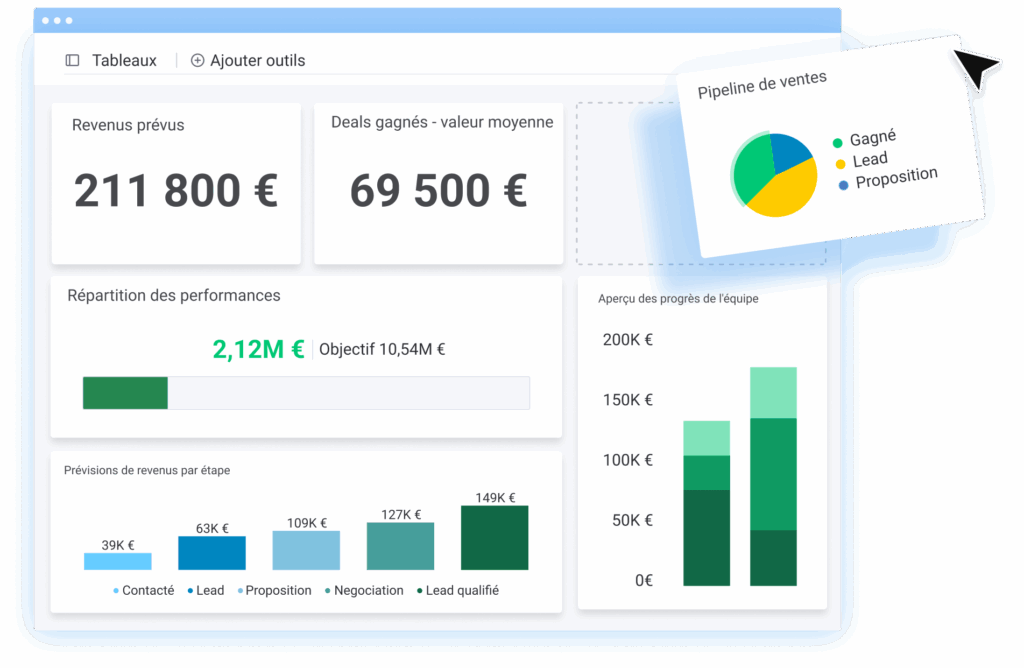
Task: Click the 69 500 € value
Action: (439, 191)
